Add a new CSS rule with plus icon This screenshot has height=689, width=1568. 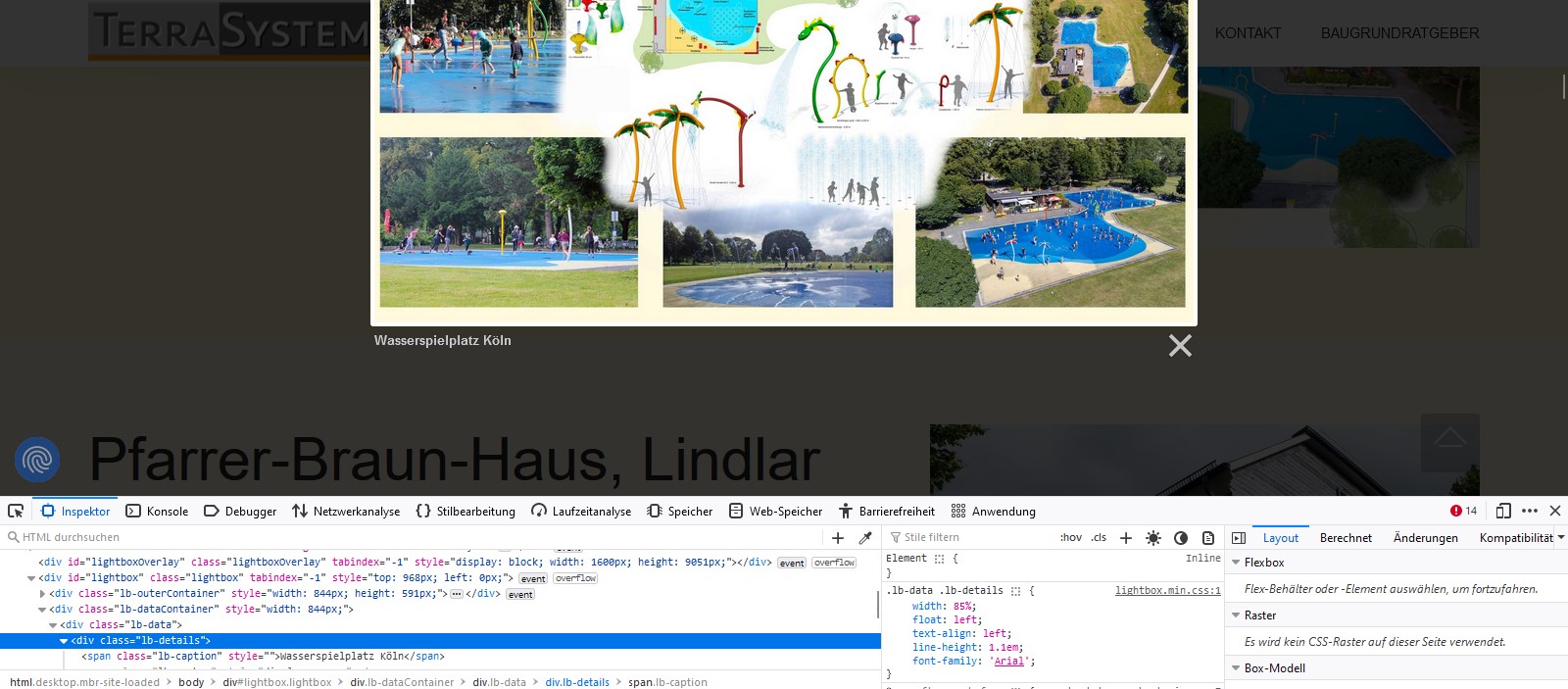[x=1126, y=538]
